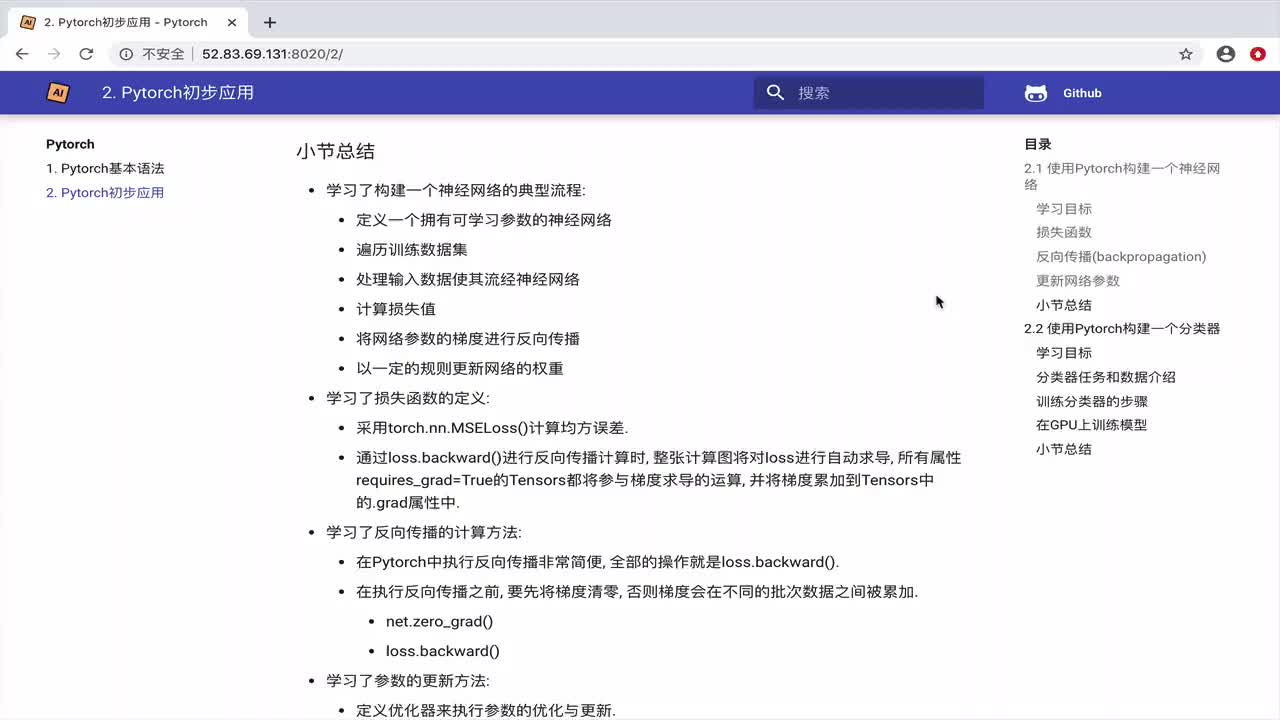This screenshot has width=1280, height=720.
Task: Click the search magnifier icon
Action: pyautogui.click(x=775, y=93)
